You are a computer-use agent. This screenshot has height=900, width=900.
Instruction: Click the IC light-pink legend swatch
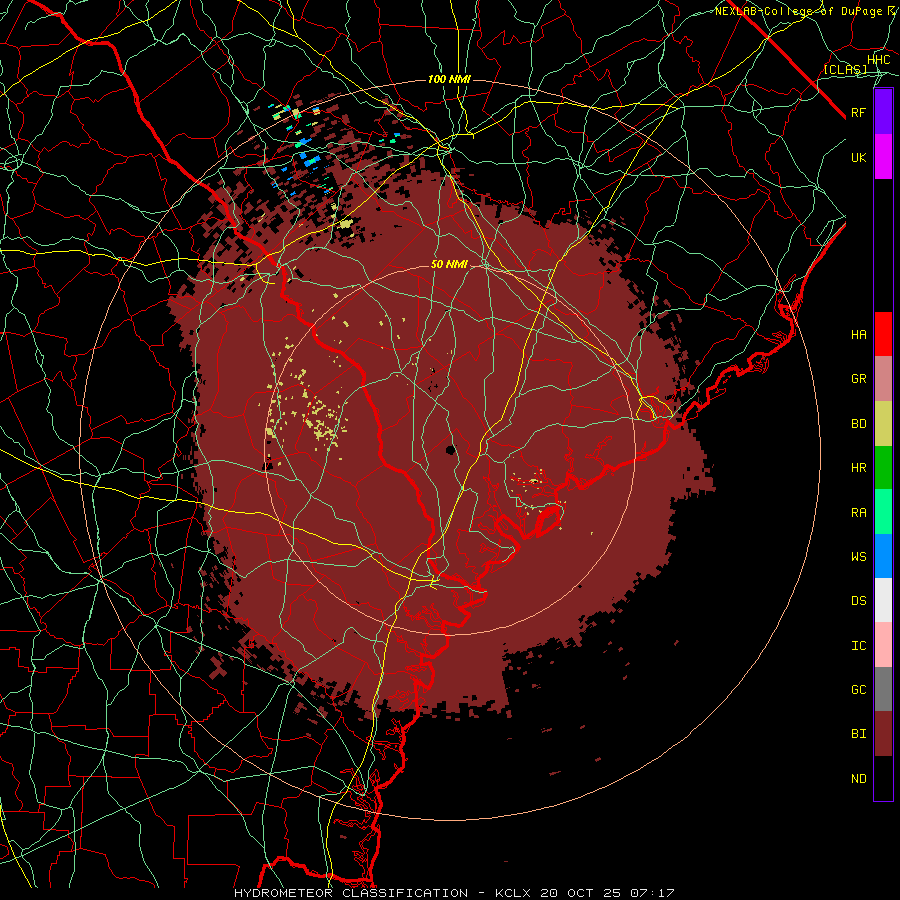pos(883,645)
